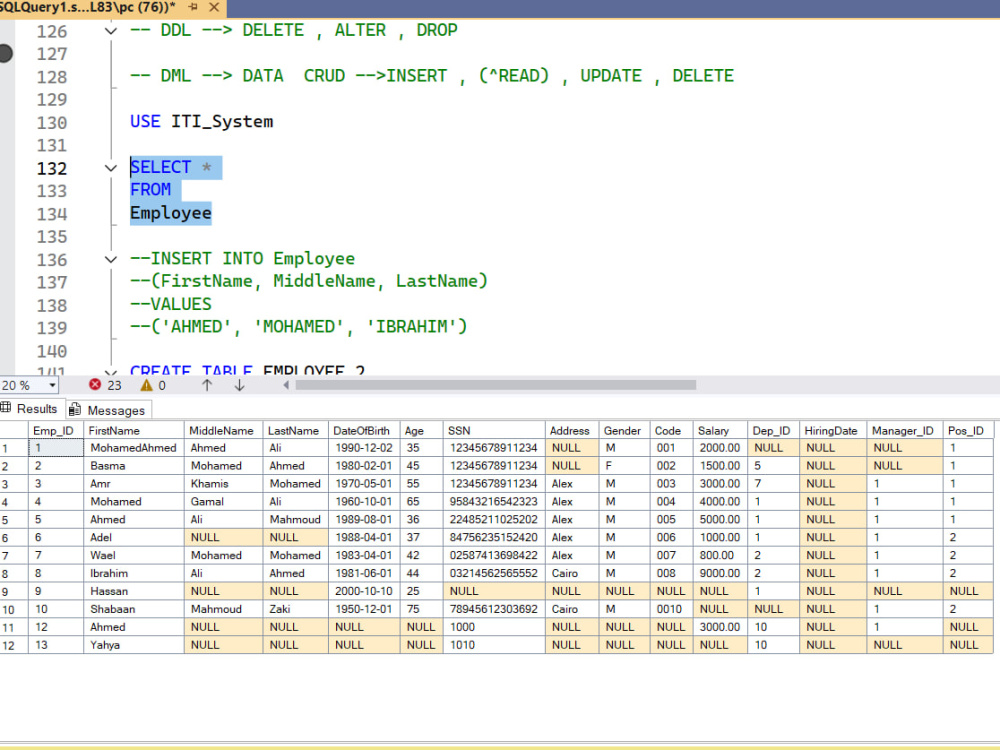
Task: Go to previous issue with up arrow
Action: pyautogui.click(x=207, y=385)
